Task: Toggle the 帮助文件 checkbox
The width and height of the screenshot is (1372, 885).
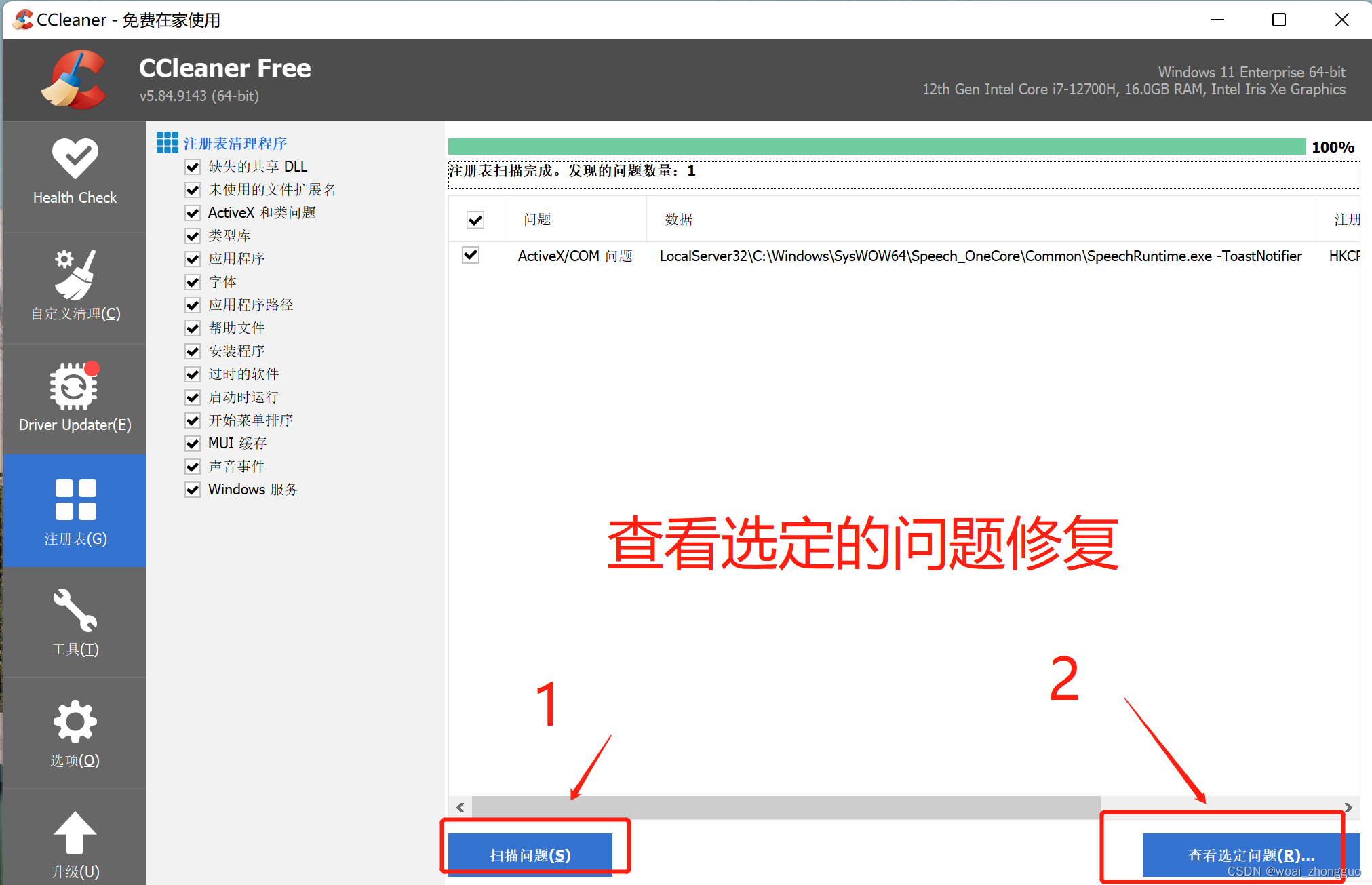Action: point(193,328)
